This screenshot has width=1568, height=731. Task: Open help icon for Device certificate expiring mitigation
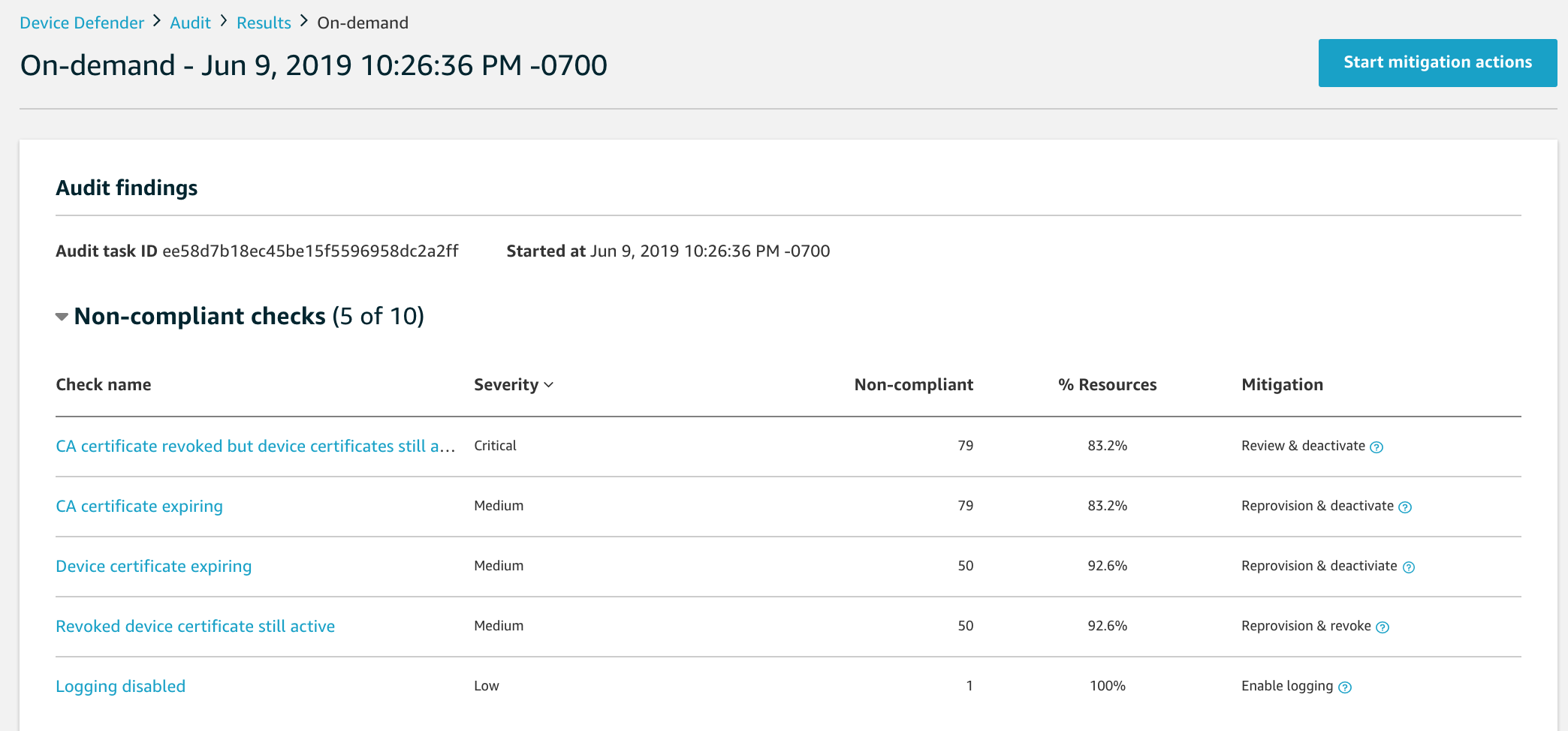click(x=1409, y=567)
